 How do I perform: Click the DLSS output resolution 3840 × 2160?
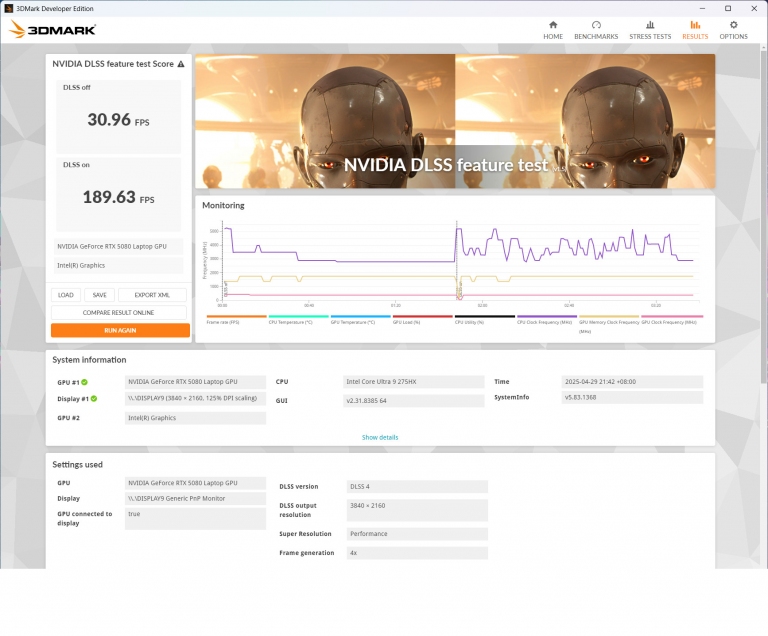tap(417, 510)
